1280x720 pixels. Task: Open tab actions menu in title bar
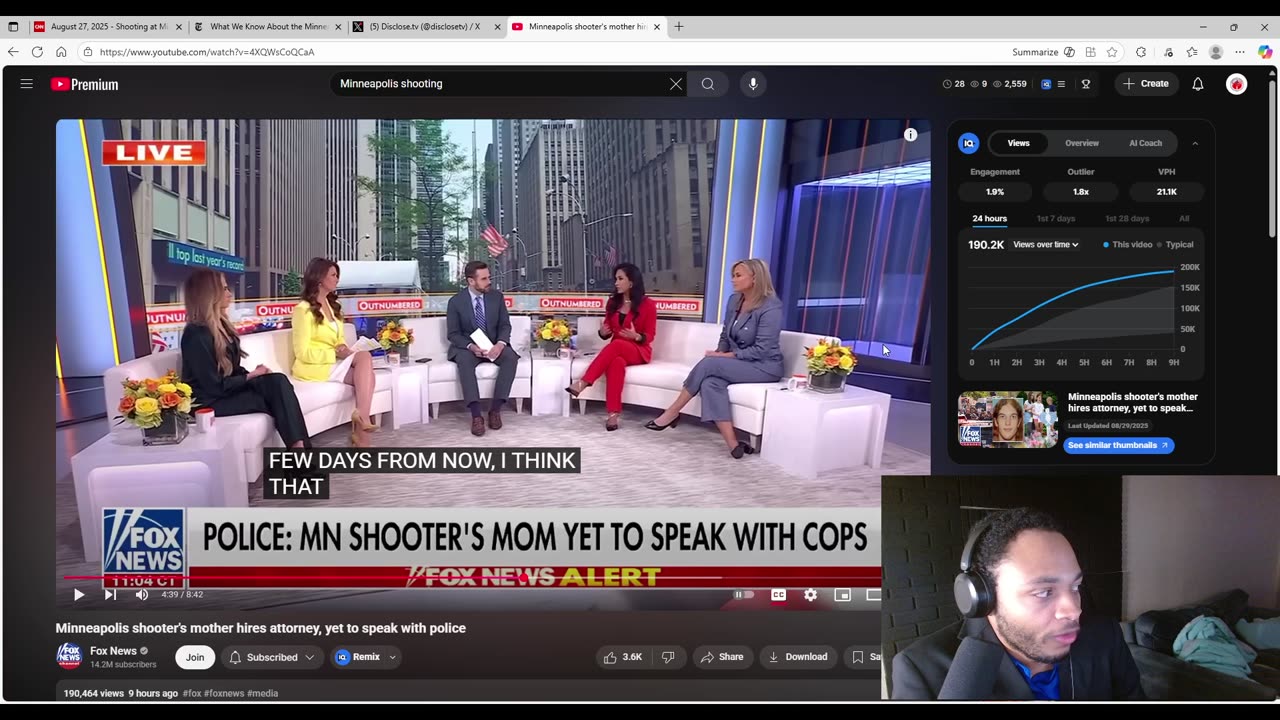tap(13, 27)
